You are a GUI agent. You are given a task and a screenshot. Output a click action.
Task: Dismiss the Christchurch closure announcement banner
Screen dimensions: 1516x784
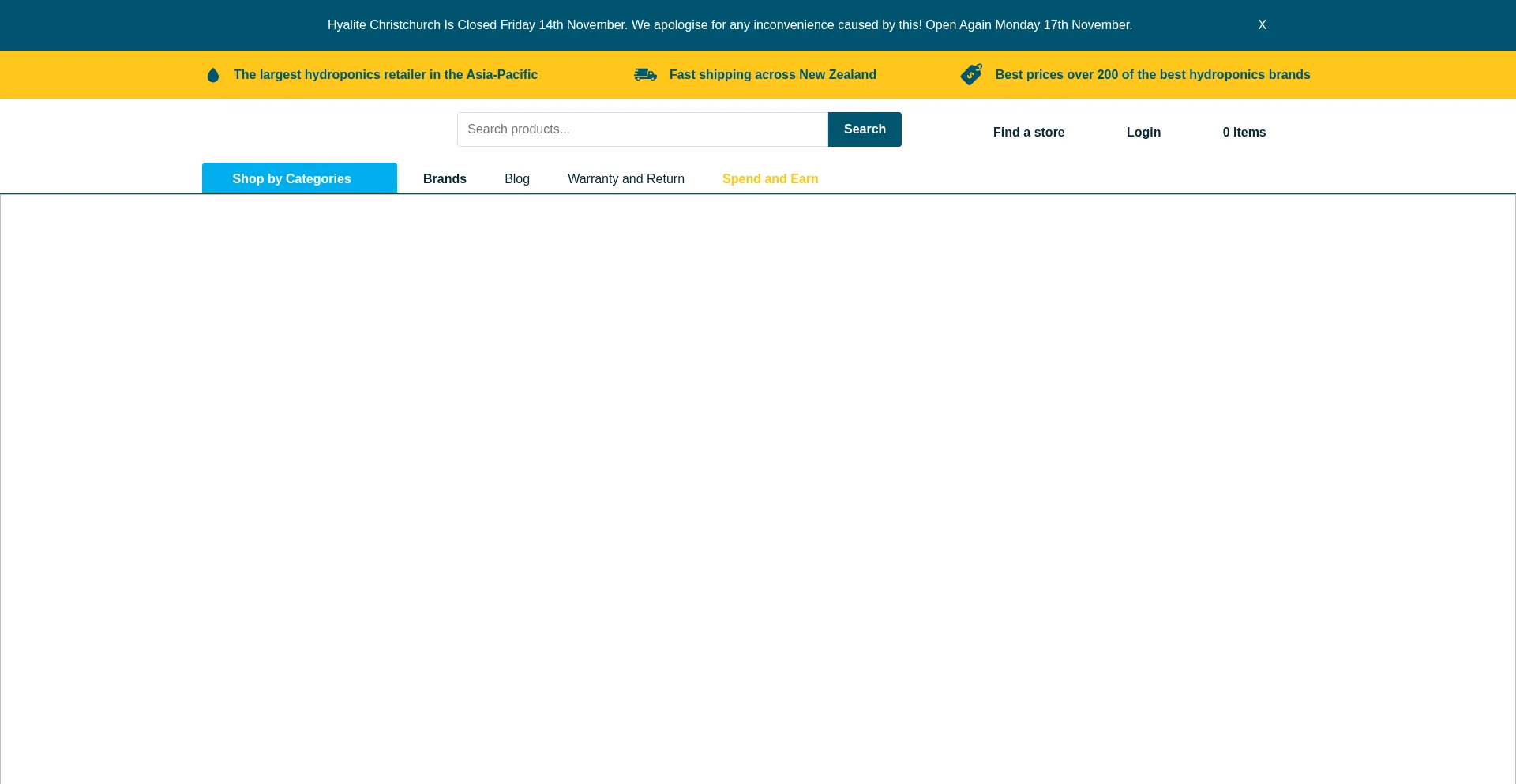tap(1262, 25)
